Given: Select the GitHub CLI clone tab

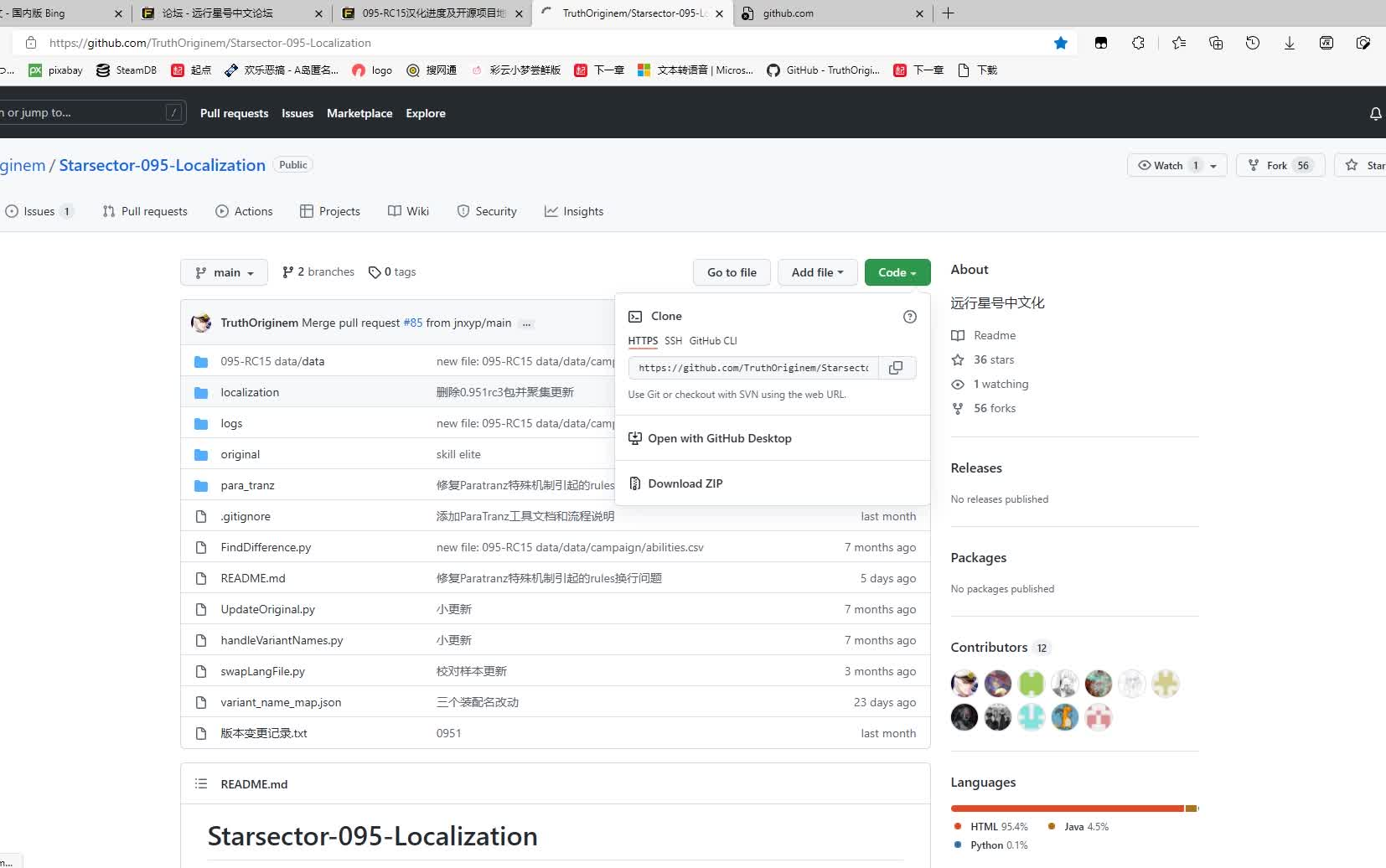Looking at the screenshot, I should pos(713,341).
